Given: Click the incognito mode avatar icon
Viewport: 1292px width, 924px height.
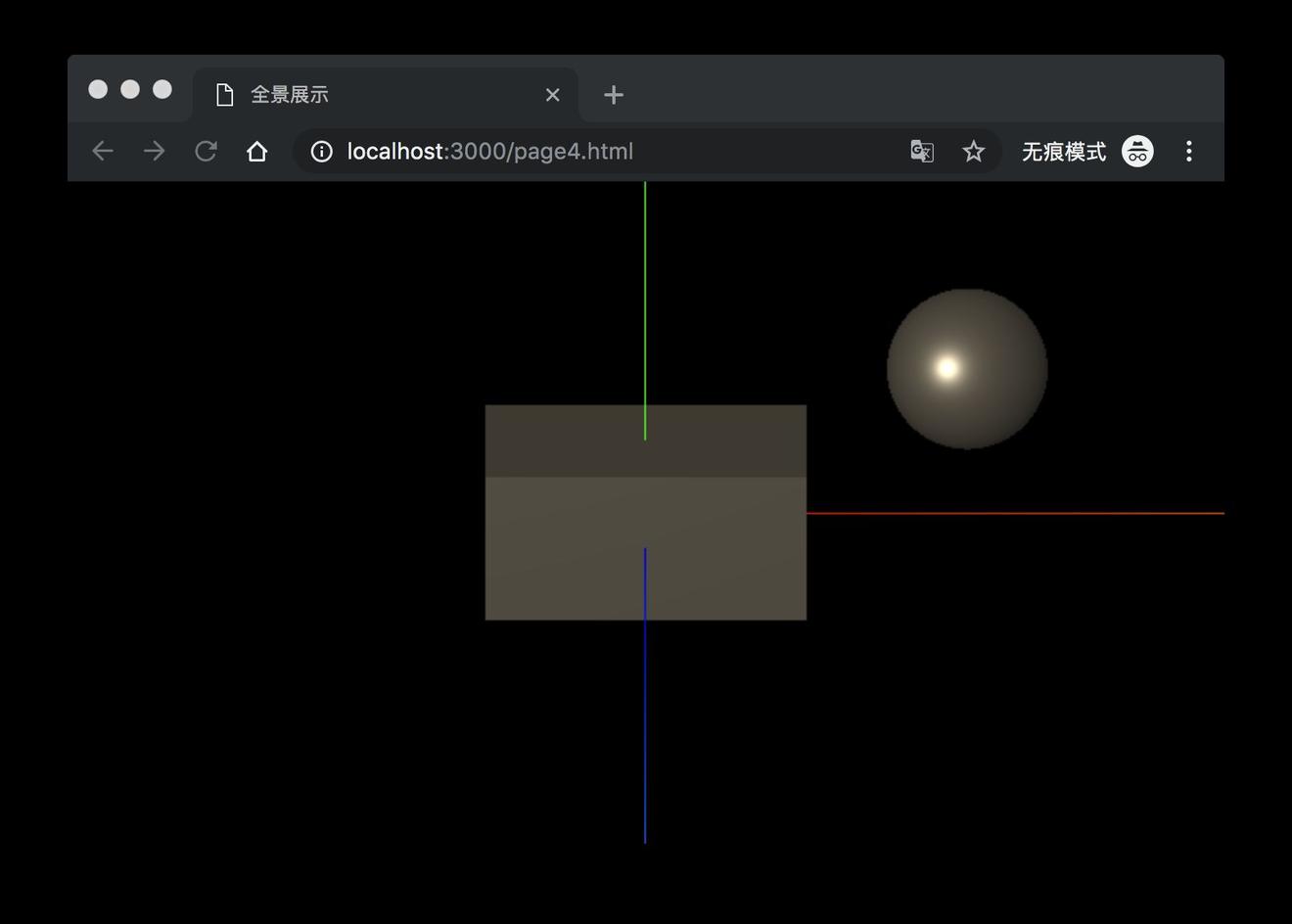Looking at the screenshot, I should point(1137,151).
